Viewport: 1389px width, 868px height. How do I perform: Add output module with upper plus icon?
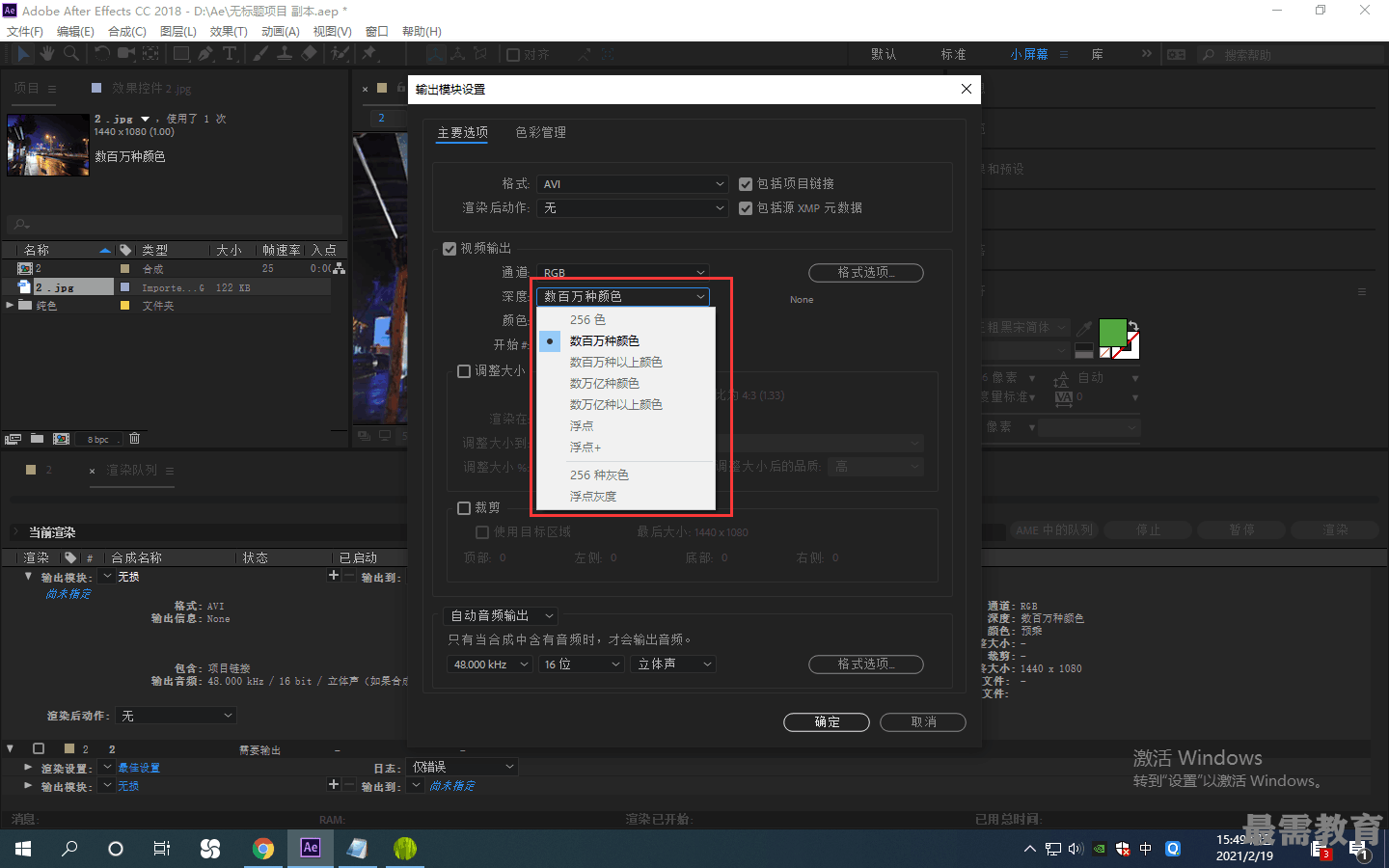pos(334,575)
